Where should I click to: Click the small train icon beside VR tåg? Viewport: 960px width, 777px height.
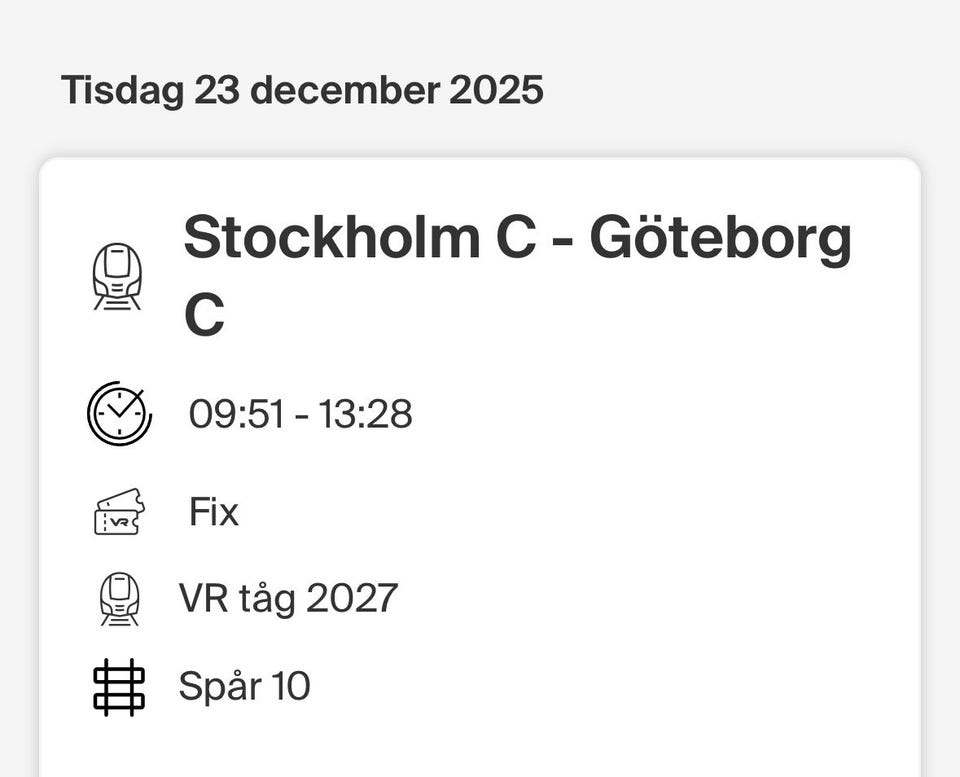(x=119, y=599)
